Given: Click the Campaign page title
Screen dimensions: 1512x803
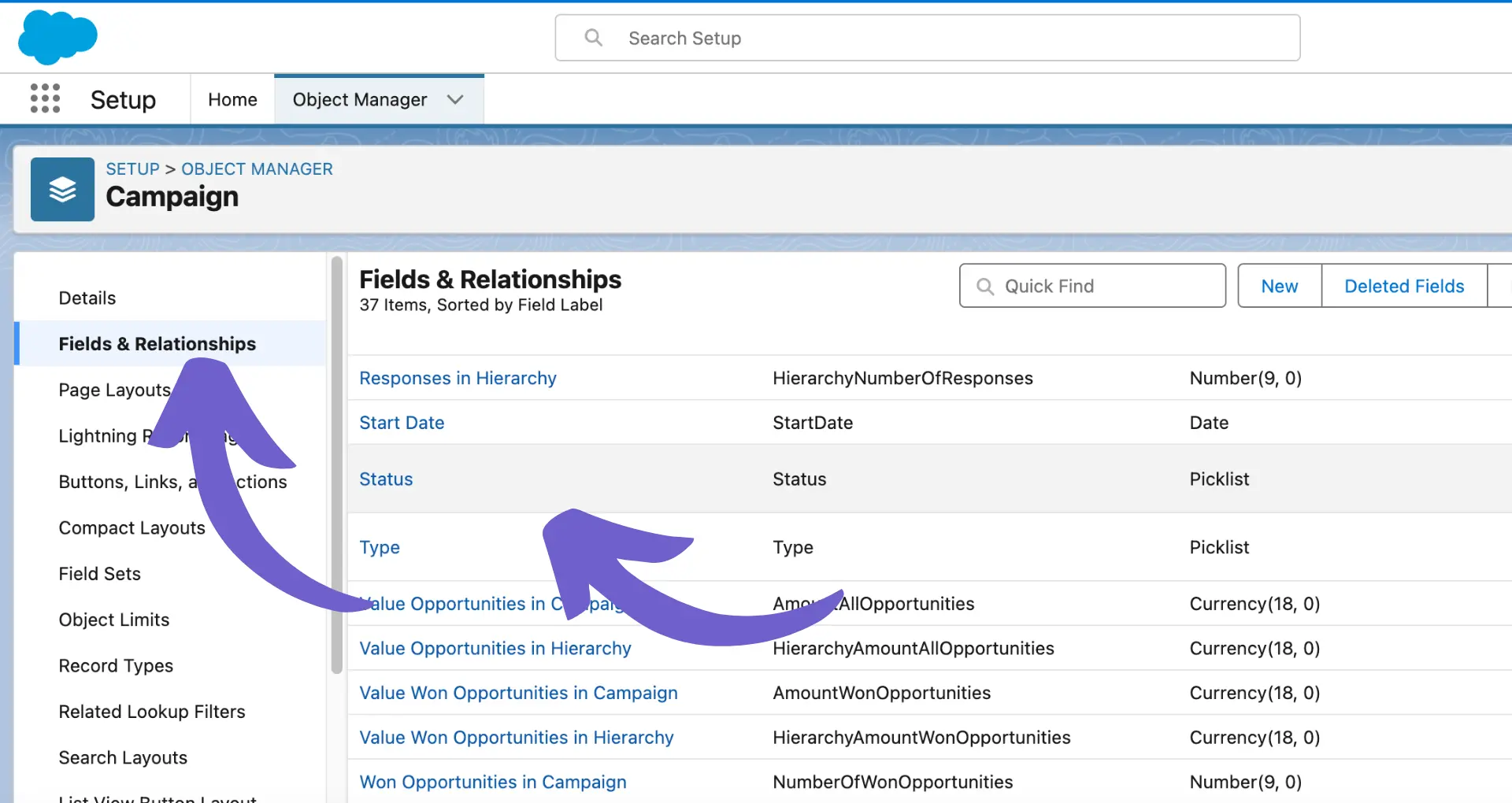Looking at the screenshot, I should pyautogui.click(x=172, y=197).
